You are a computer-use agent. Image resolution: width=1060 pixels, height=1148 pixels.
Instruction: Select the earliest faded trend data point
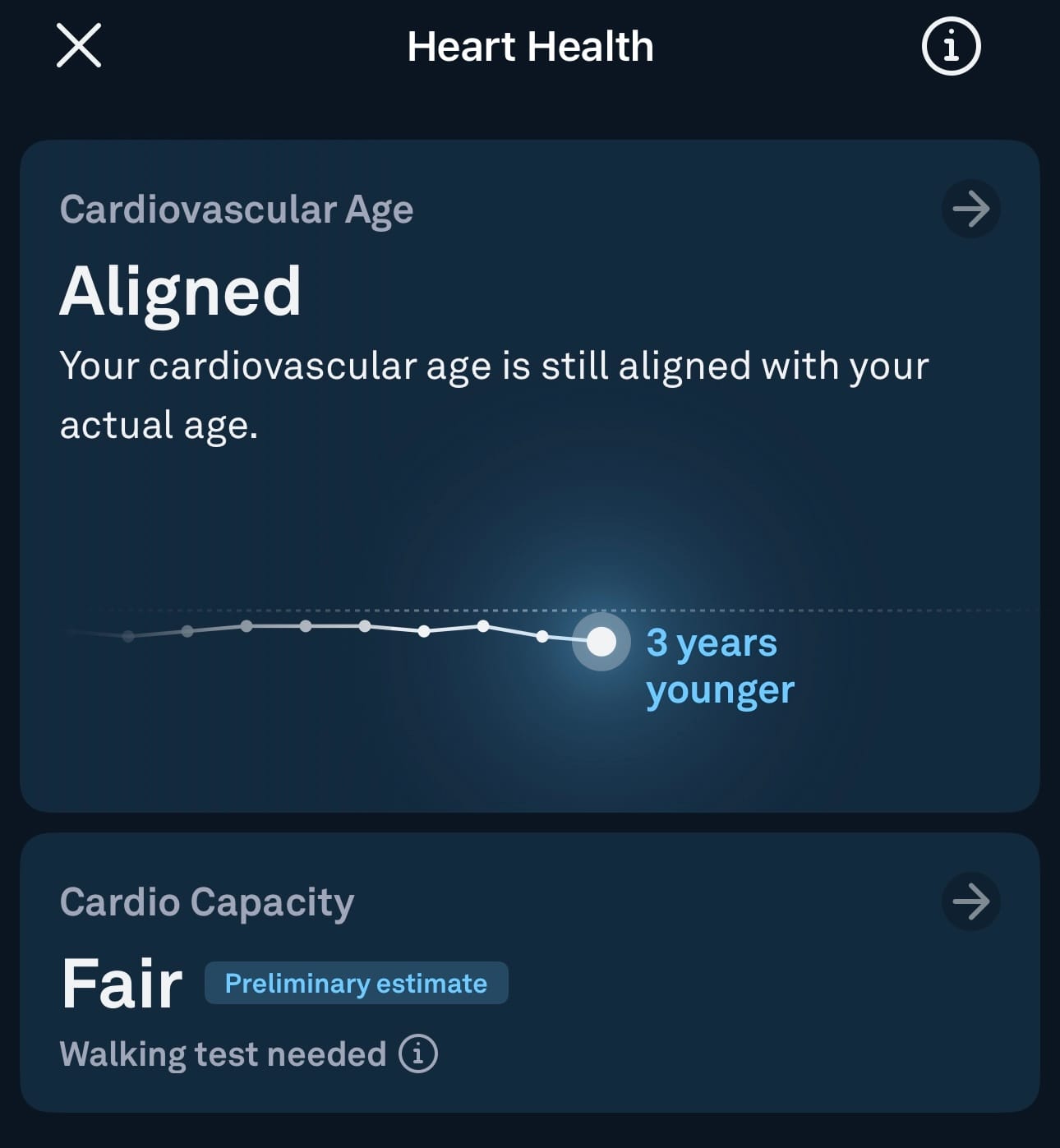(x=128, y=636)
